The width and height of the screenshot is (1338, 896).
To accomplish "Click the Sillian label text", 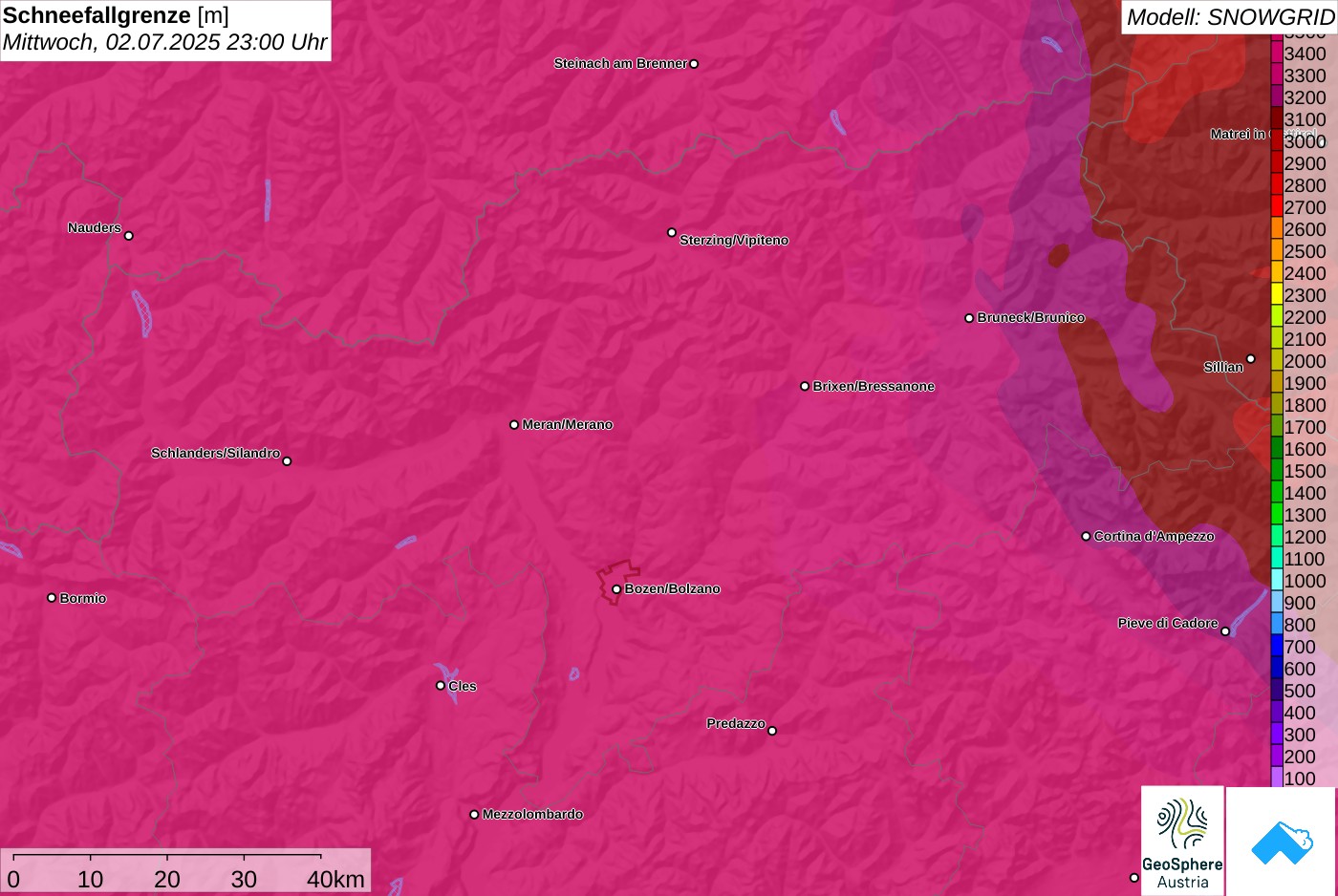I will 1223,368.
